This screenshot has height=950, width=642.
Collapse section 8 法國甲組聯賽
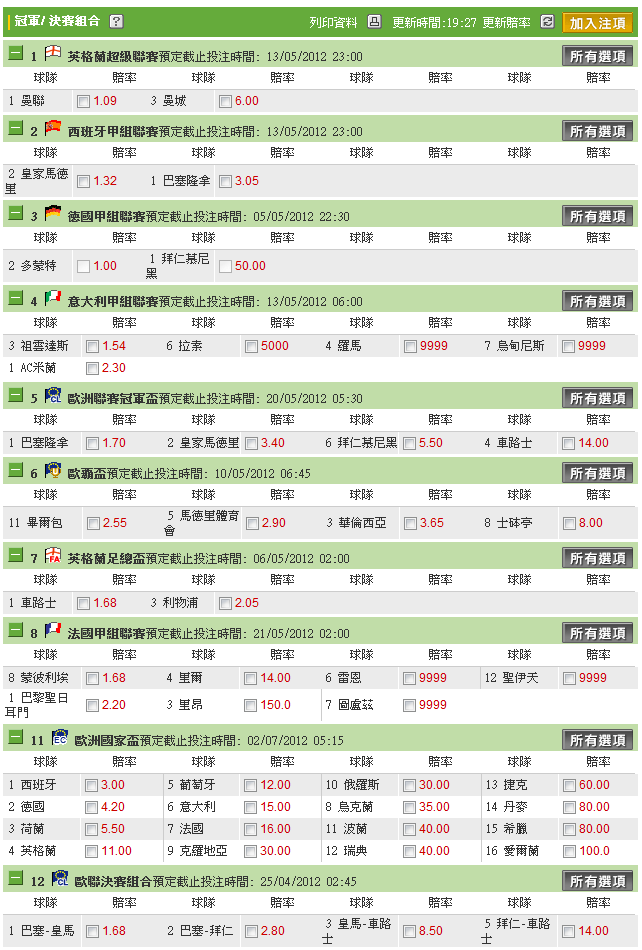[16, 631]
